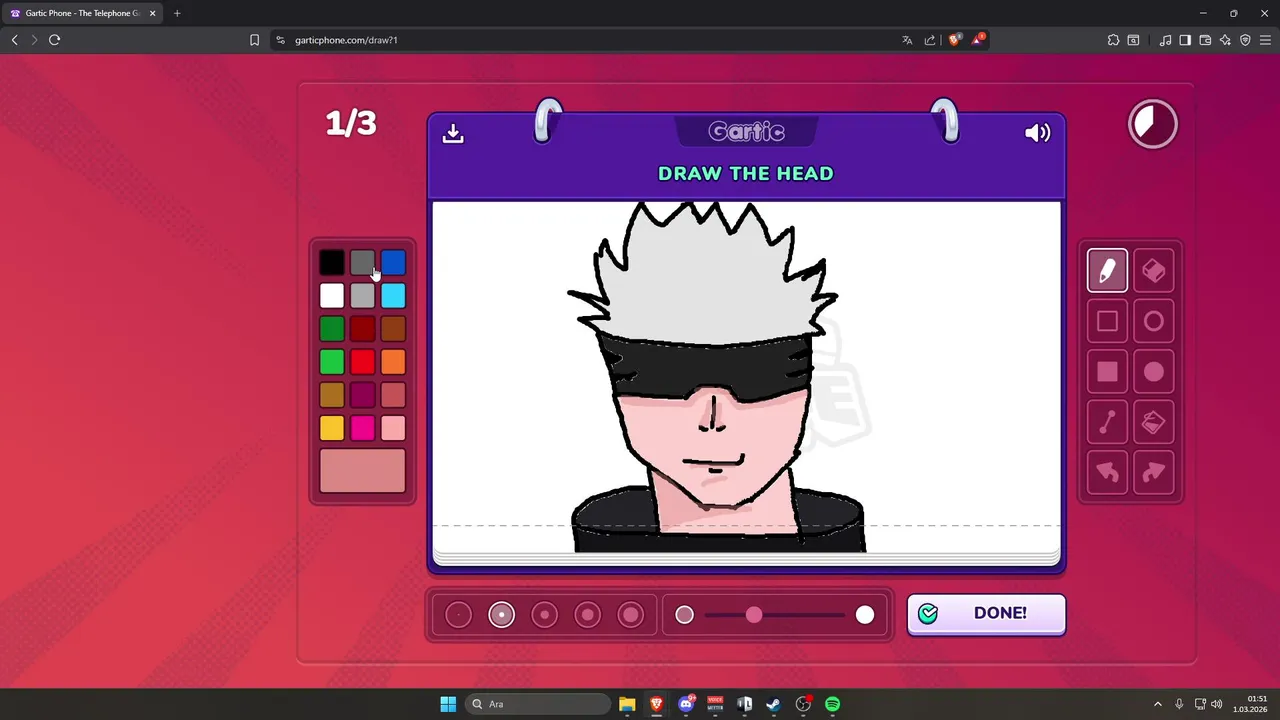Pick the dark green color swatch
Image resolution: width=1280 pixels, height=720 pixels.
(x=332, y=329)
